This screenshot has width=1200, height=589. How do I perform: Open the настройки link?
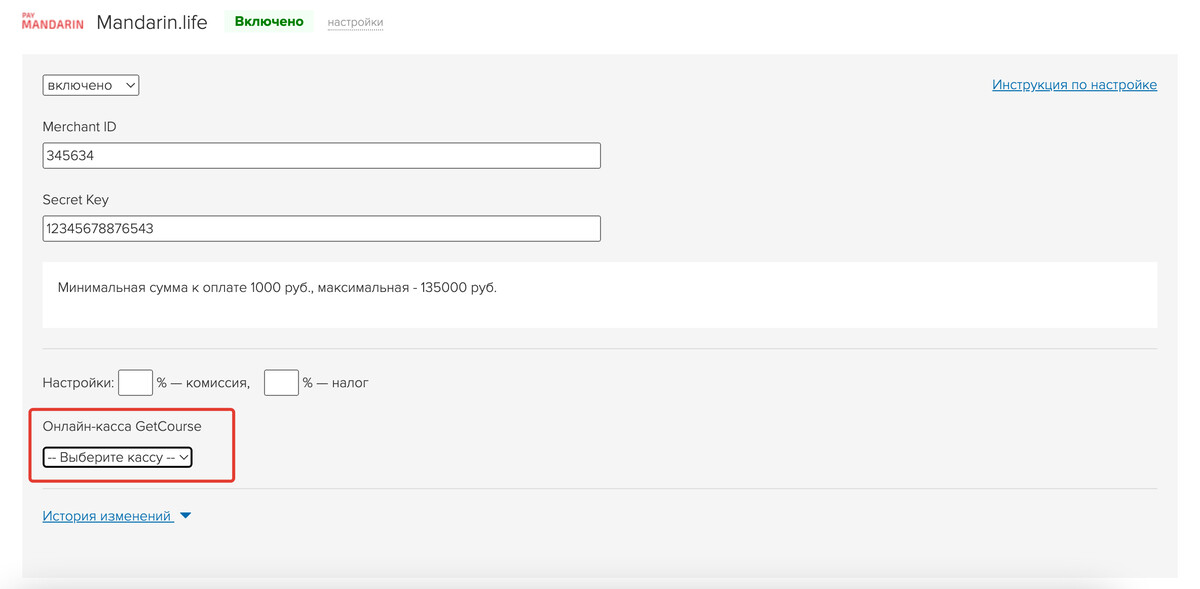pos(355,22)
